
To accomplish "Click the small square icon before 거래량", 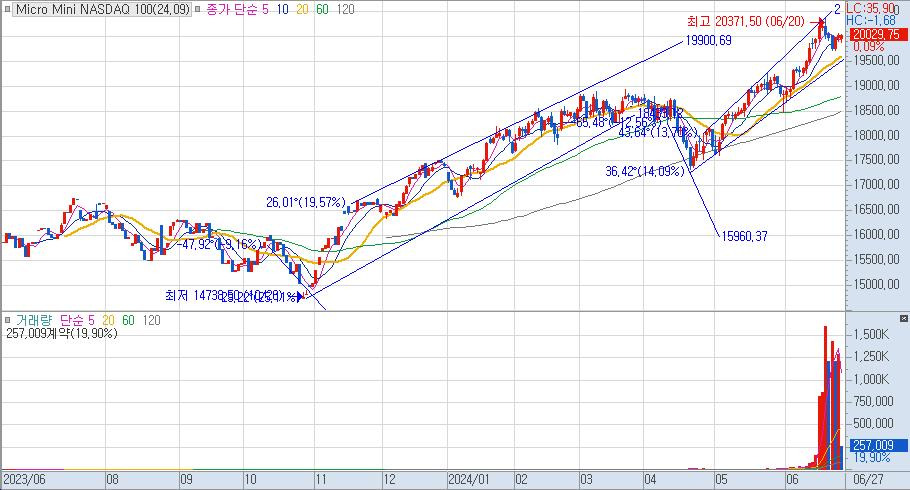I will 8,320.
